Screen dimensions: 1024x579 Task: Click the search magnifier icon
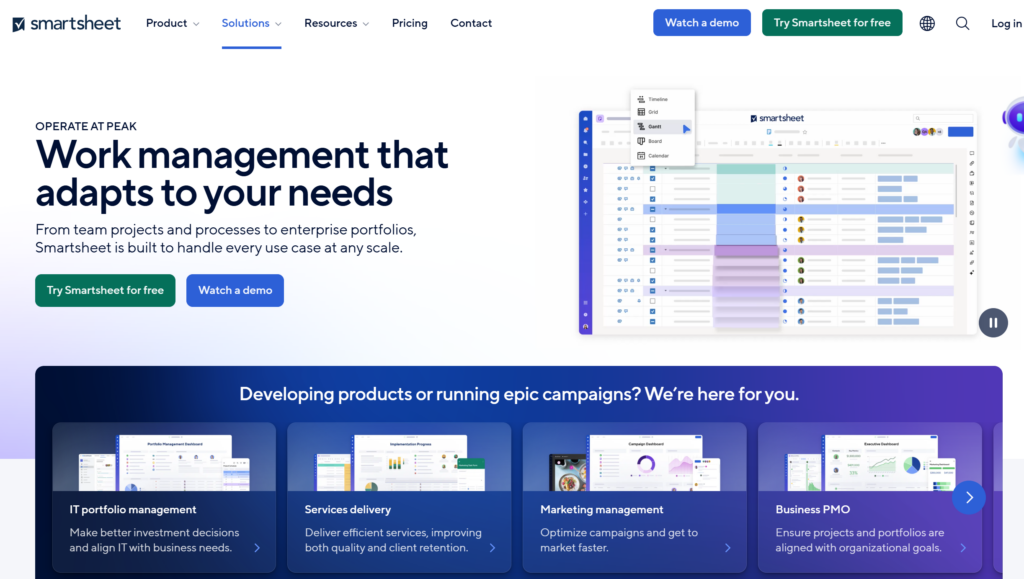[962, 23]
